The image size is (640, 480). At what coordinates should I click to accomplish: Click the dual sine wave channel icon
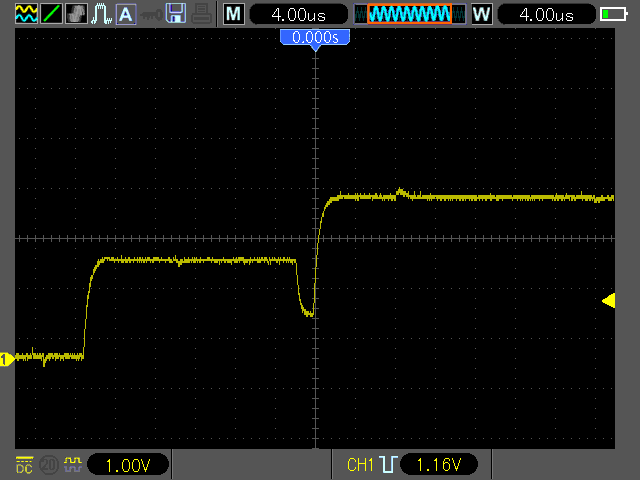(x=27, y=13)
